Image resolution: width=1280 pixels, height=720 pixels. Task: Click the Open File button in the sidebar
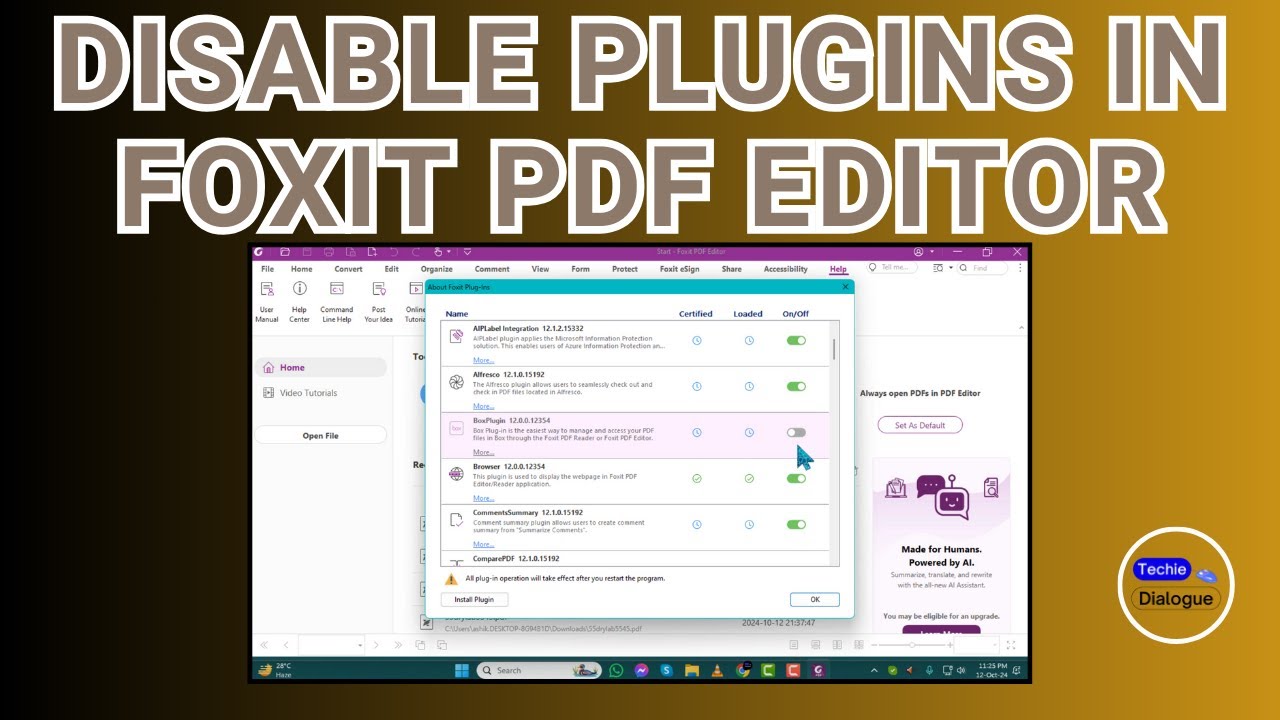tap(320, 435)
